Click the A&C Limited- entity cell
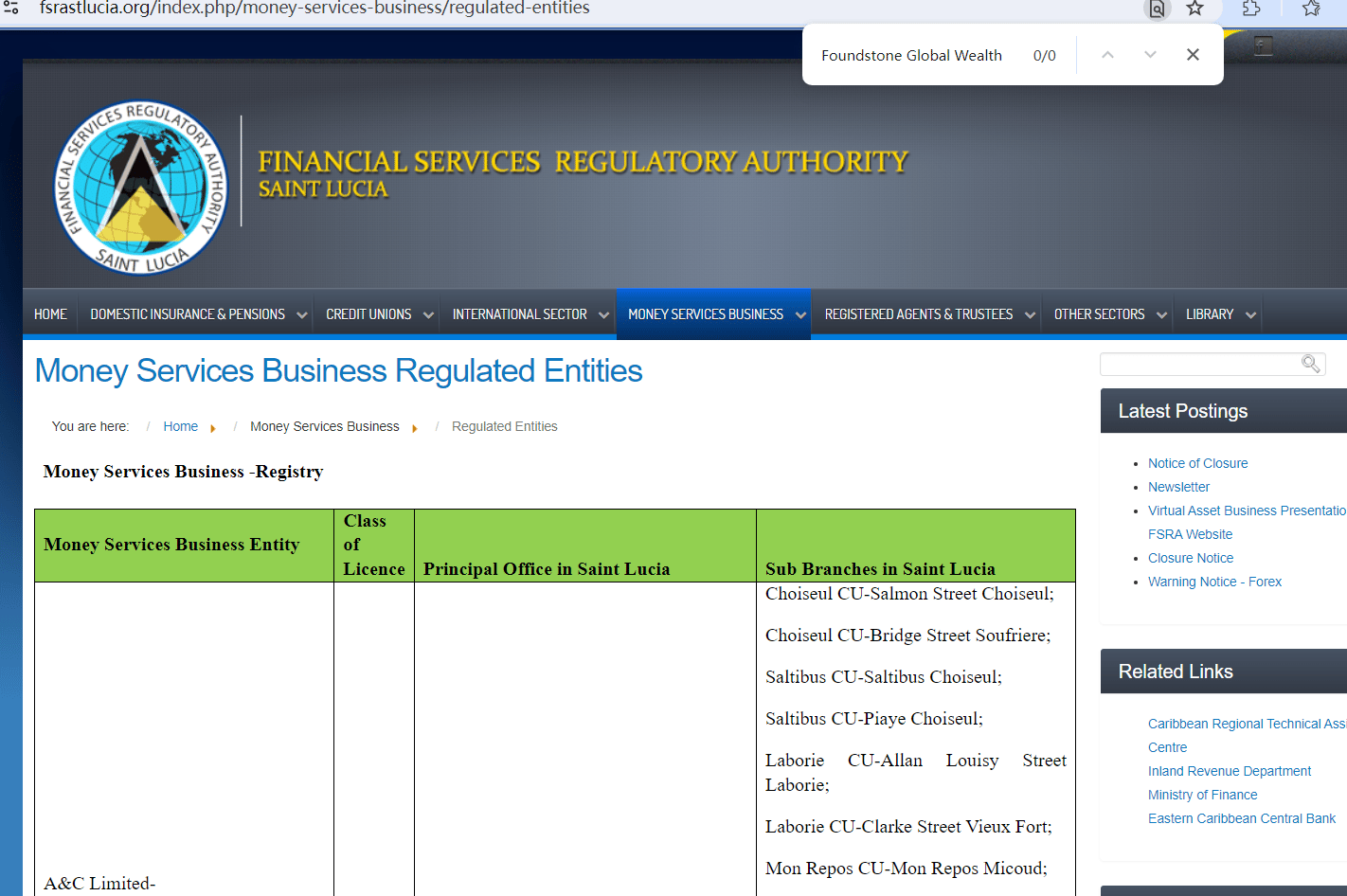Viewport: 1347px width, 896px height. (99, 884)
